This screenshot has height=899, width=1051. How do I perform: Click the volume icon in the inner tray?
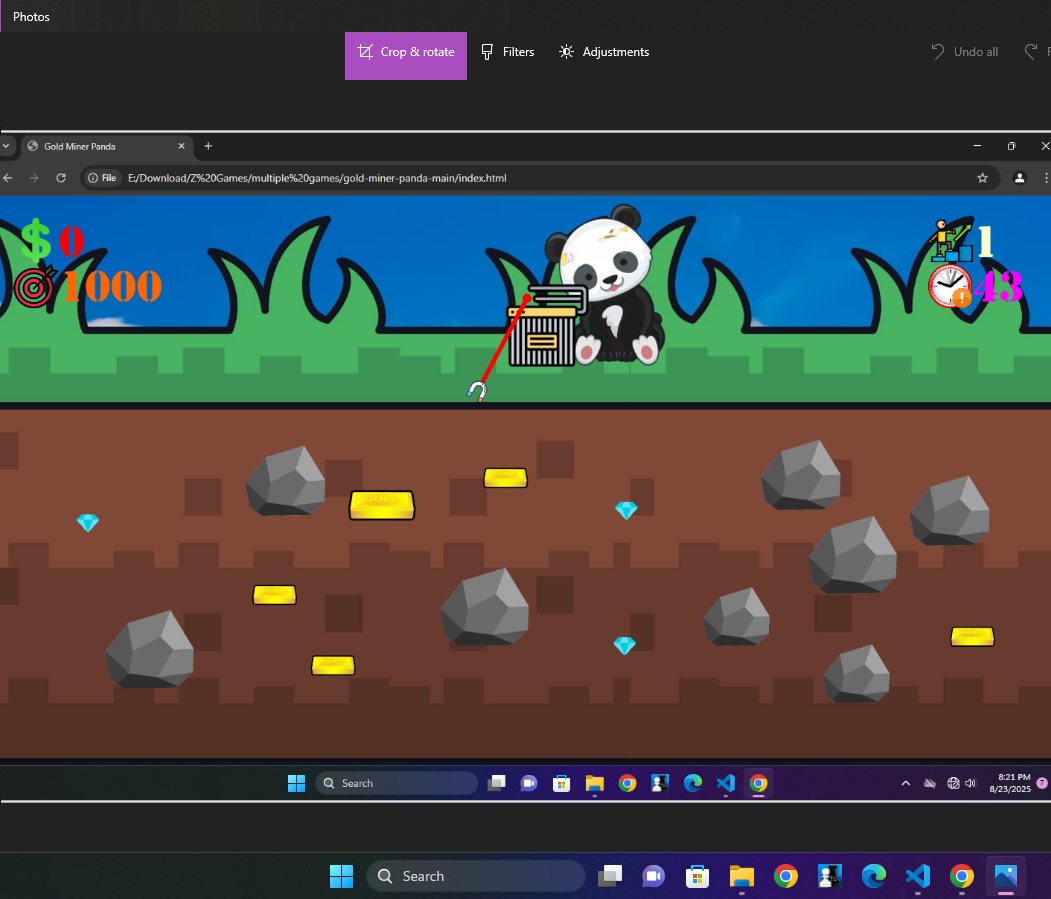coord(971,783)
